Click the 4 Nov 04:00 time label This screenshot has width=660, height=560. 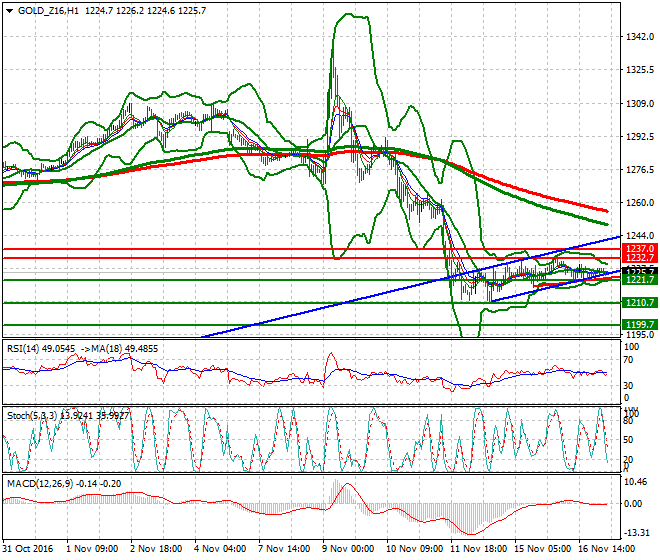pyautogui.click(x=220, y=549)
